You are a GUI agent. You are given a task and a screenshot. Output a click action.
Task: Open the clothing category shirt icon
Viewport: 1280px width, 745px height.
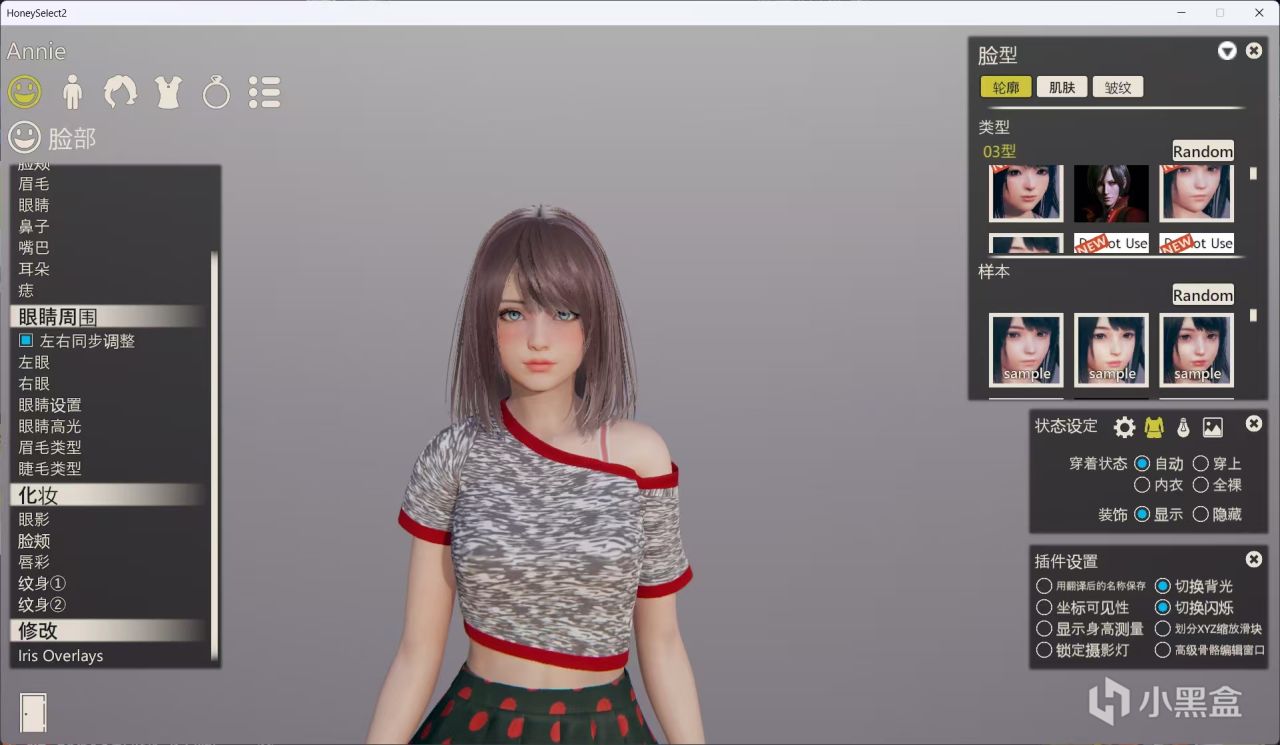click(x=168, y=92)
